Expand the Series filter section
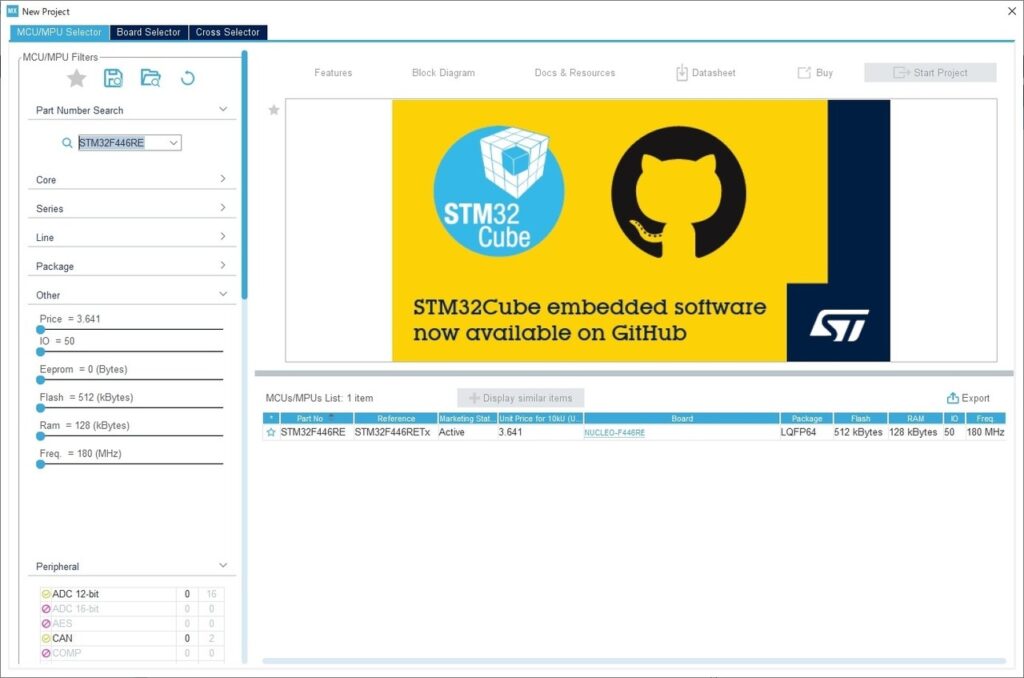The width and height of the screenshot is (1024, 678). (x=222, y=208)
